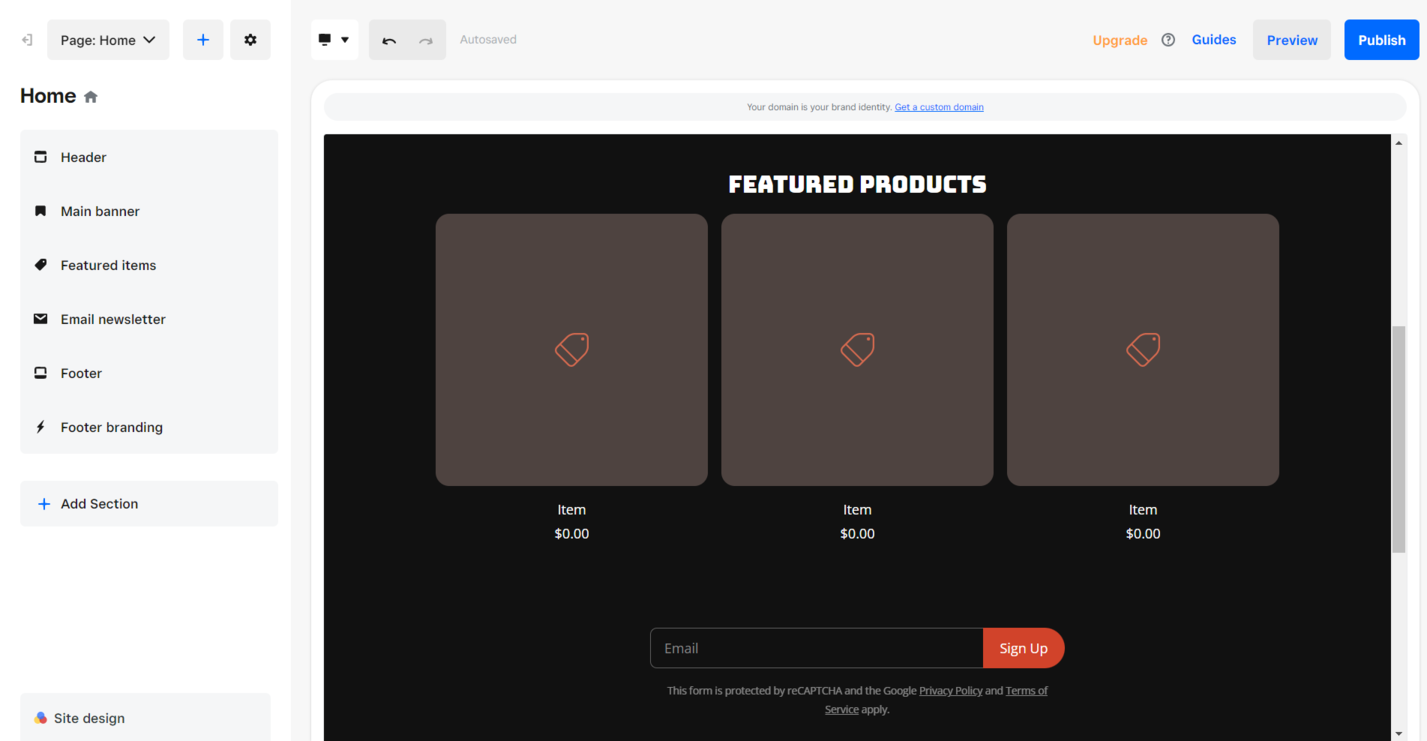The width and height of the screenshot is (1427, 741).
Task: Open the Page: Home dropdown
Action: pos(107,39)
